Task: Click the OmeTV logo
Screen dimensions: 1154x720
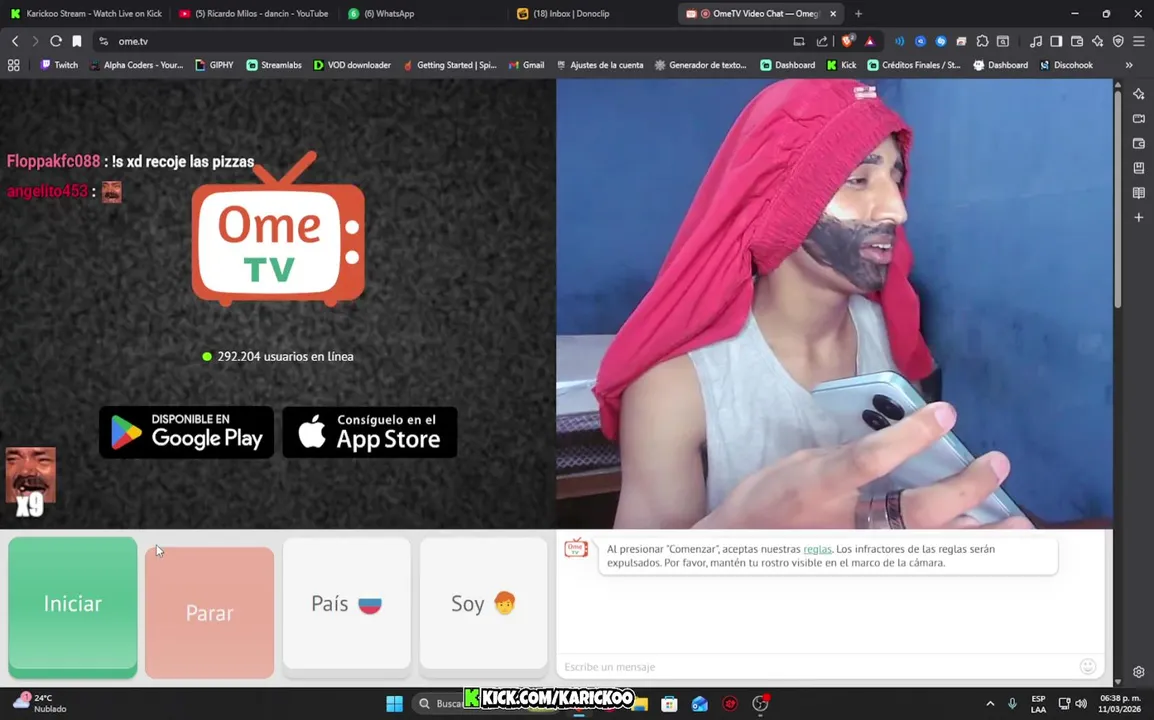Action: point(278,230)
